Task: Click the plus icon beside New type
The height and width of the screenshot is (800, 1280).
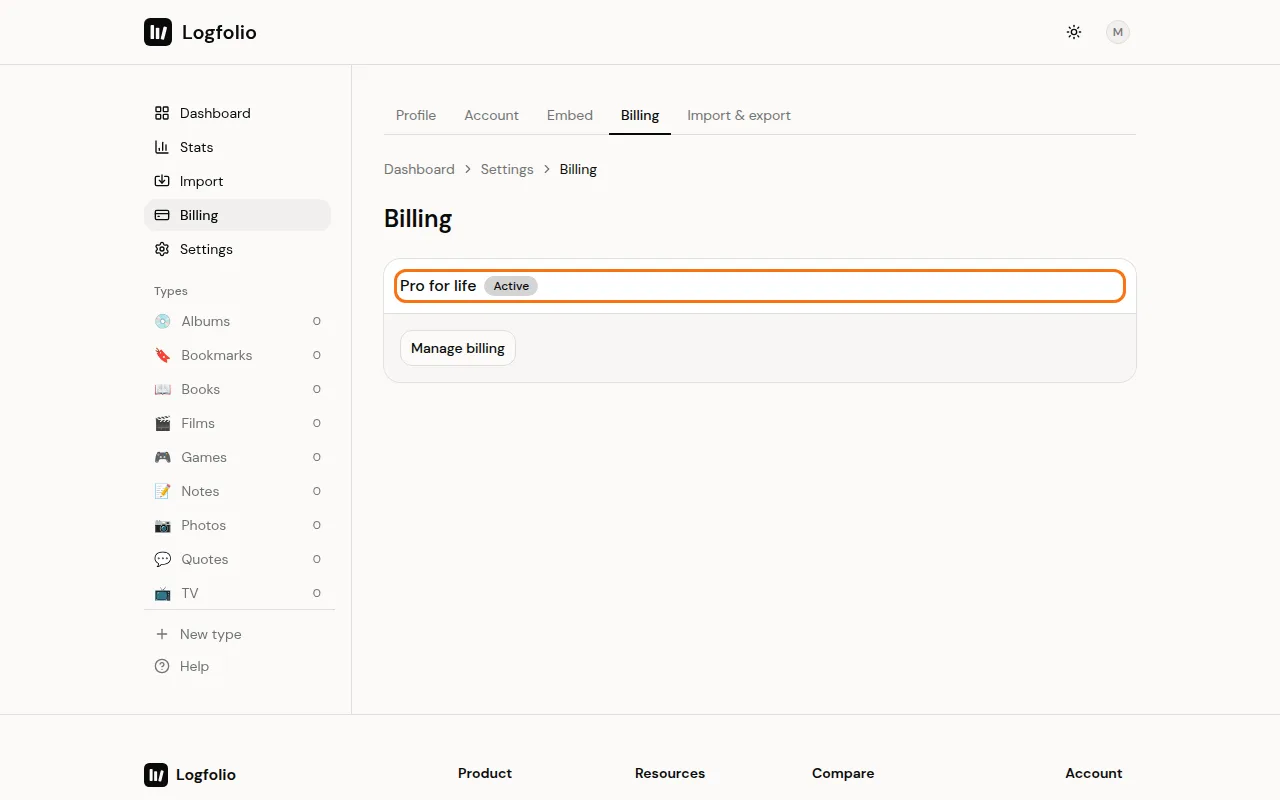Action: click(162, 634)
